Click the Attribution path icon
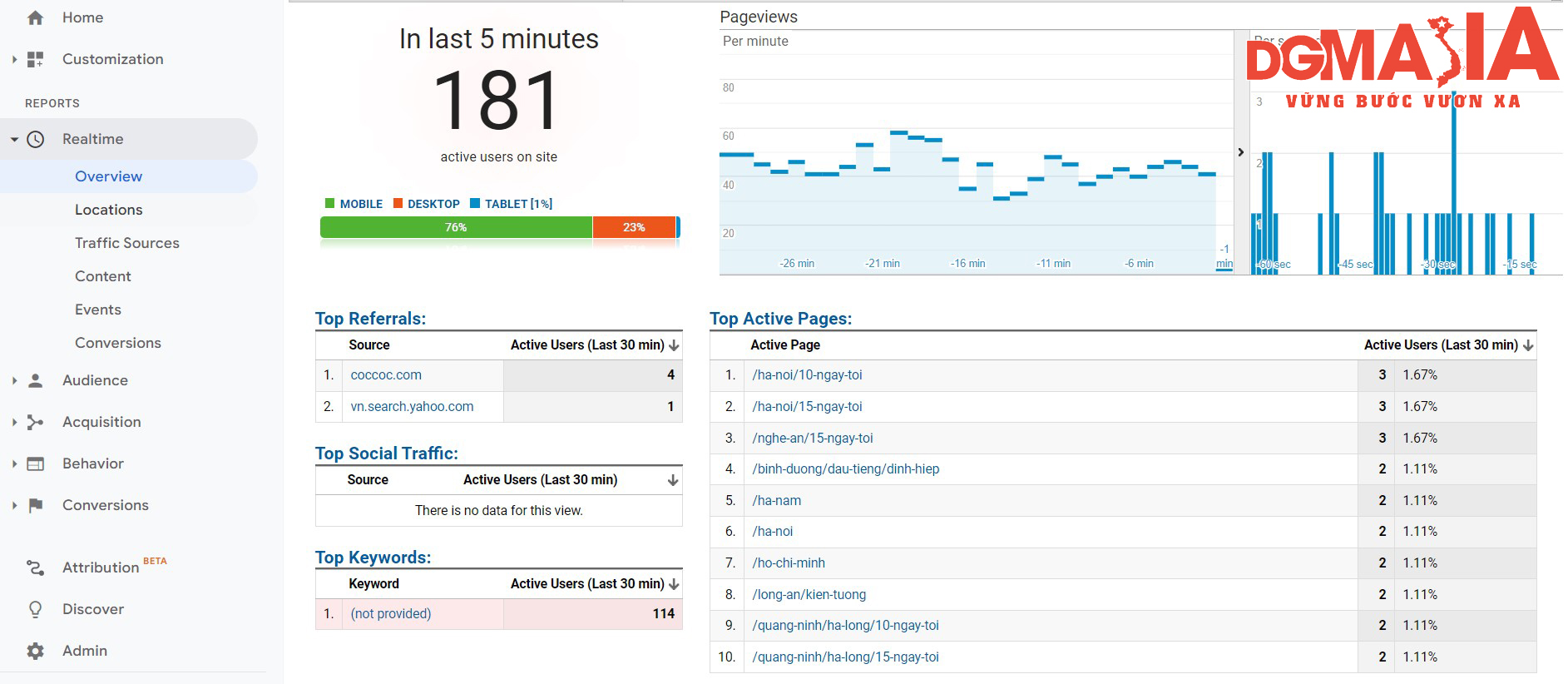The image size is (1568, 684). coord(35,568)
